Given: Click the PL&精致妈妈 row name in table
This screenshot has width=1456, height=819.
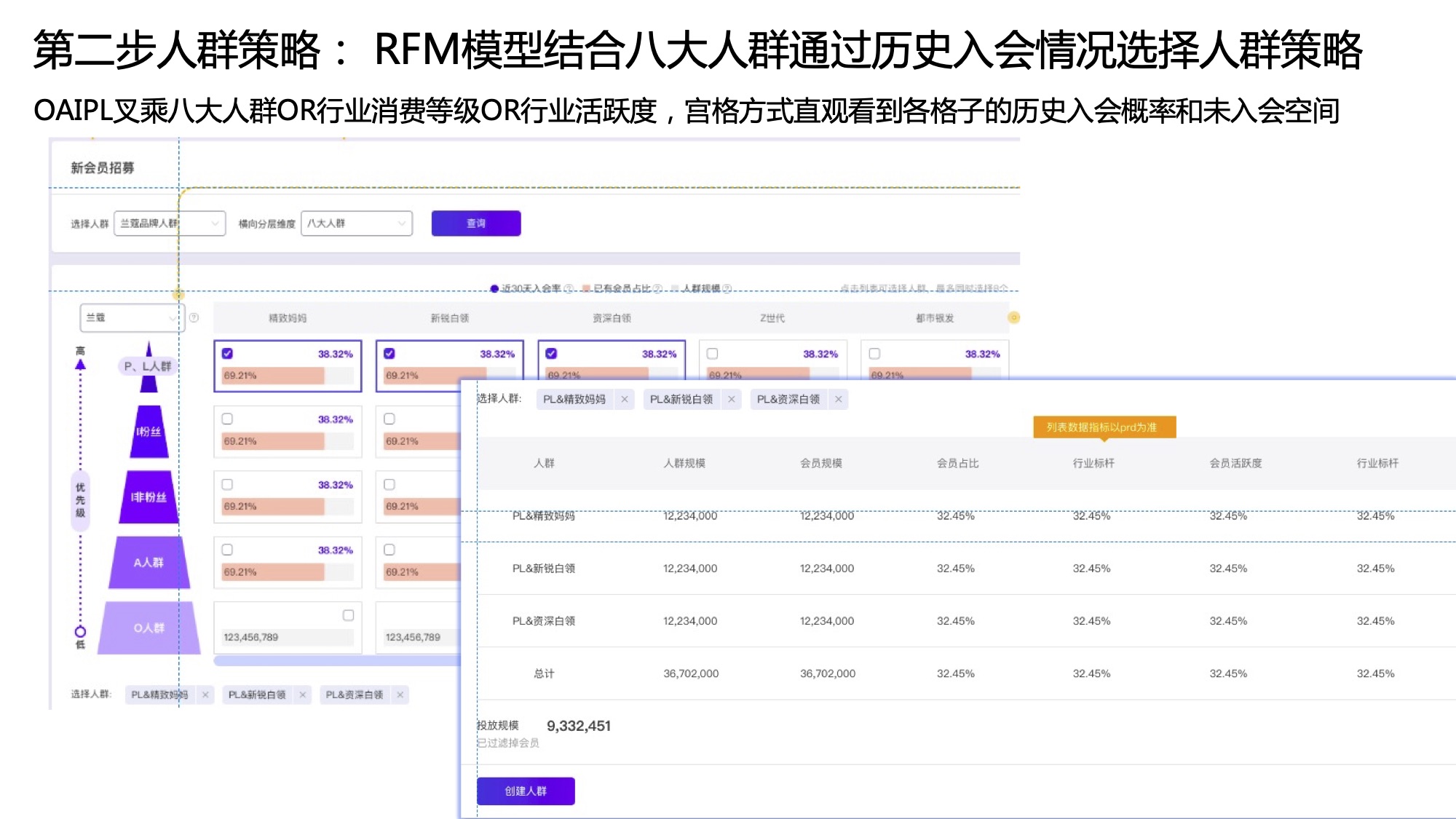Looking at the screenshot, I should (x=544, y=515).
